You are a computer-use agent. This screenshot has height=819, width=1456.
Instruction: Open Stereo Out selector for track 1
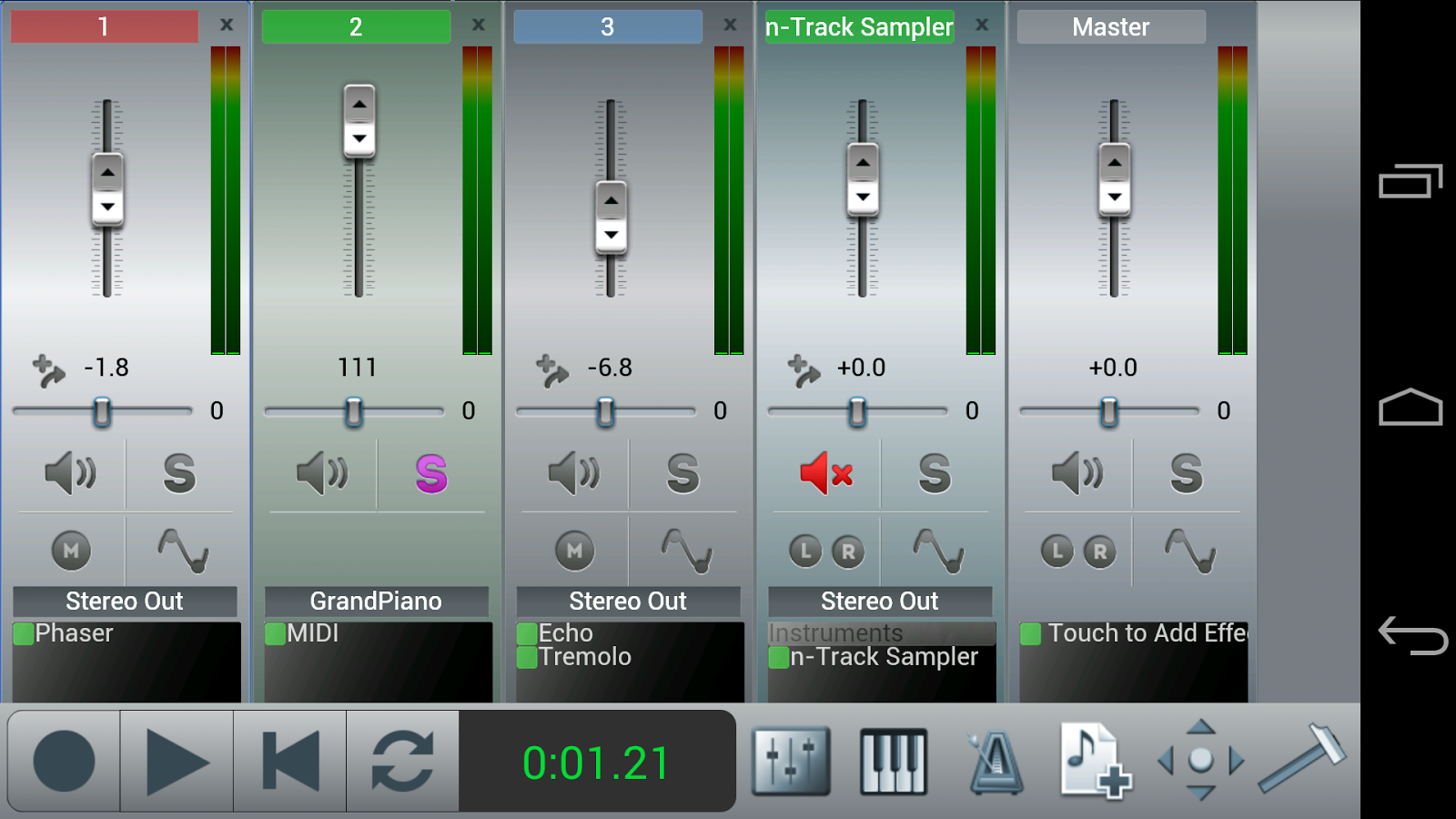pos(125,602)
